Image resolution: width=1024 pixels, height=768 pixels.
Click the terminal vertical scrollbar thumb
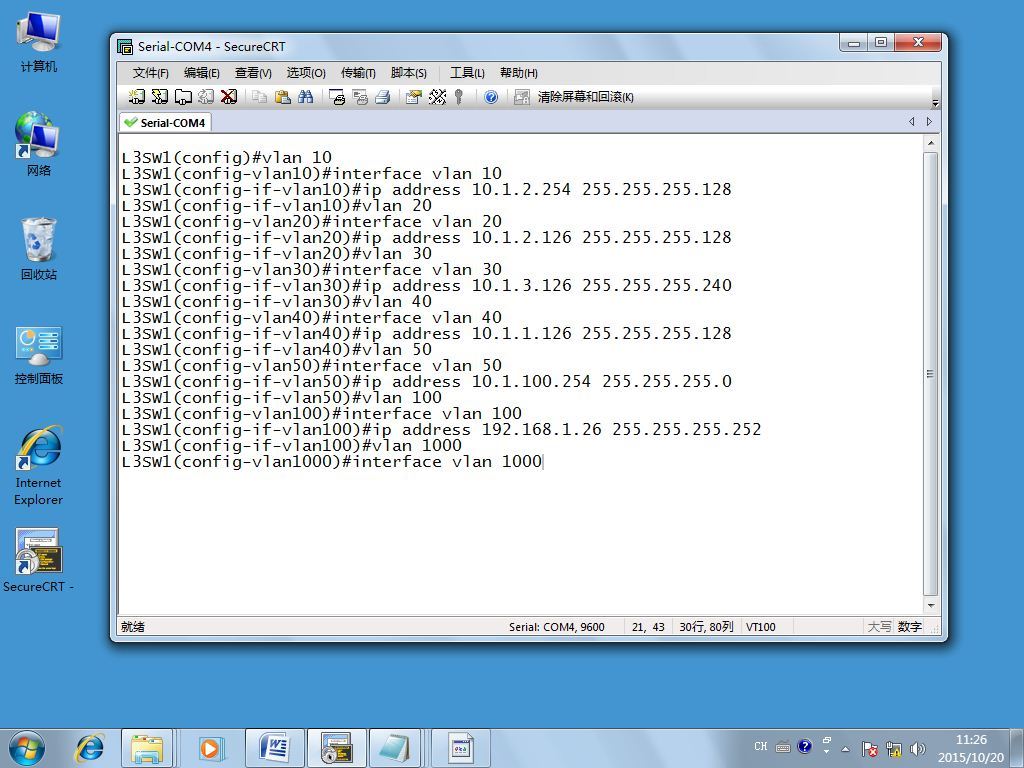tap(931, 374)
